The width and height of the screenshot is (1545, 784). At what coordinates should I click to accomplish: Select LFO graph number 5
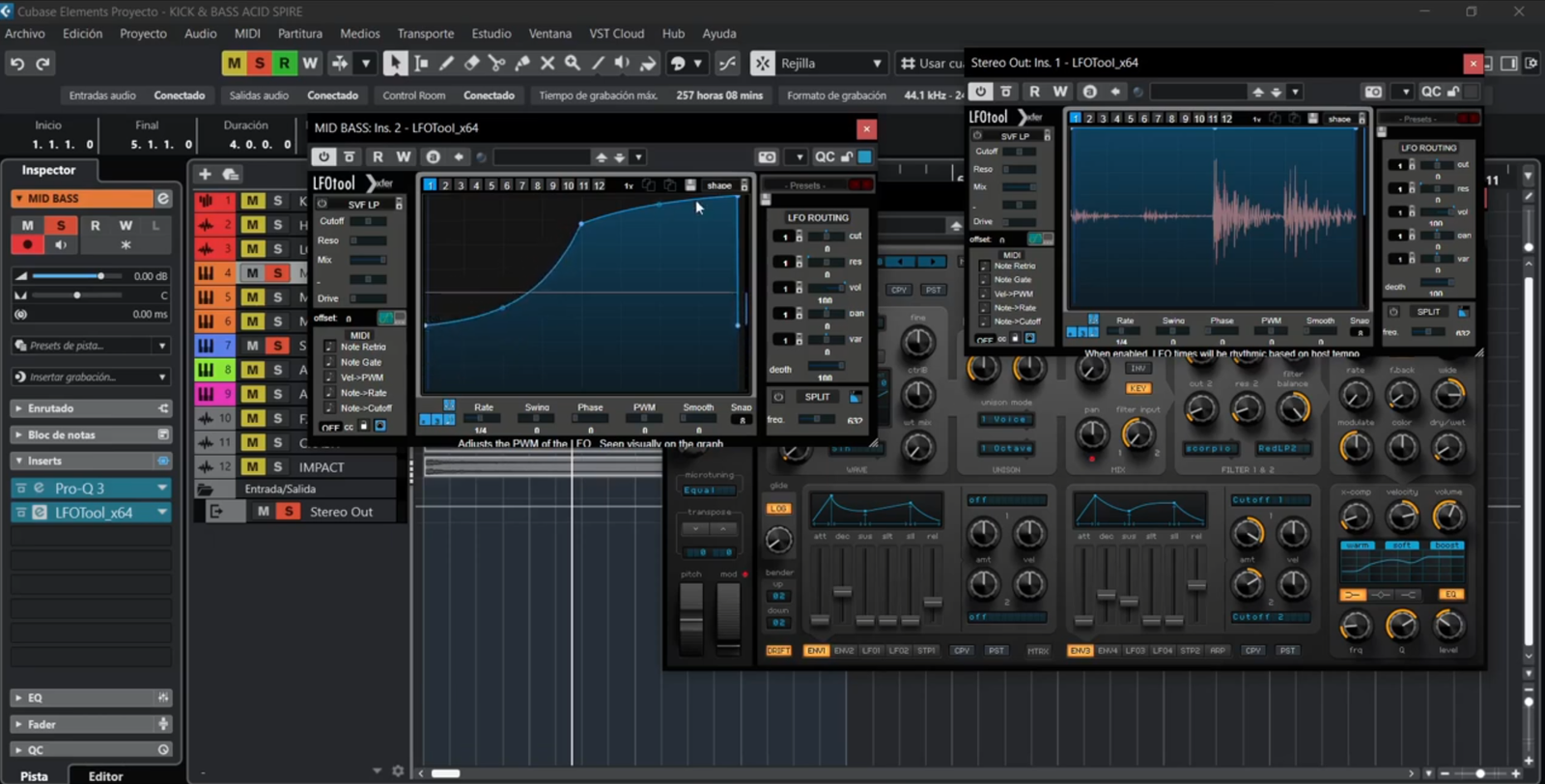(x=491, y=185)
